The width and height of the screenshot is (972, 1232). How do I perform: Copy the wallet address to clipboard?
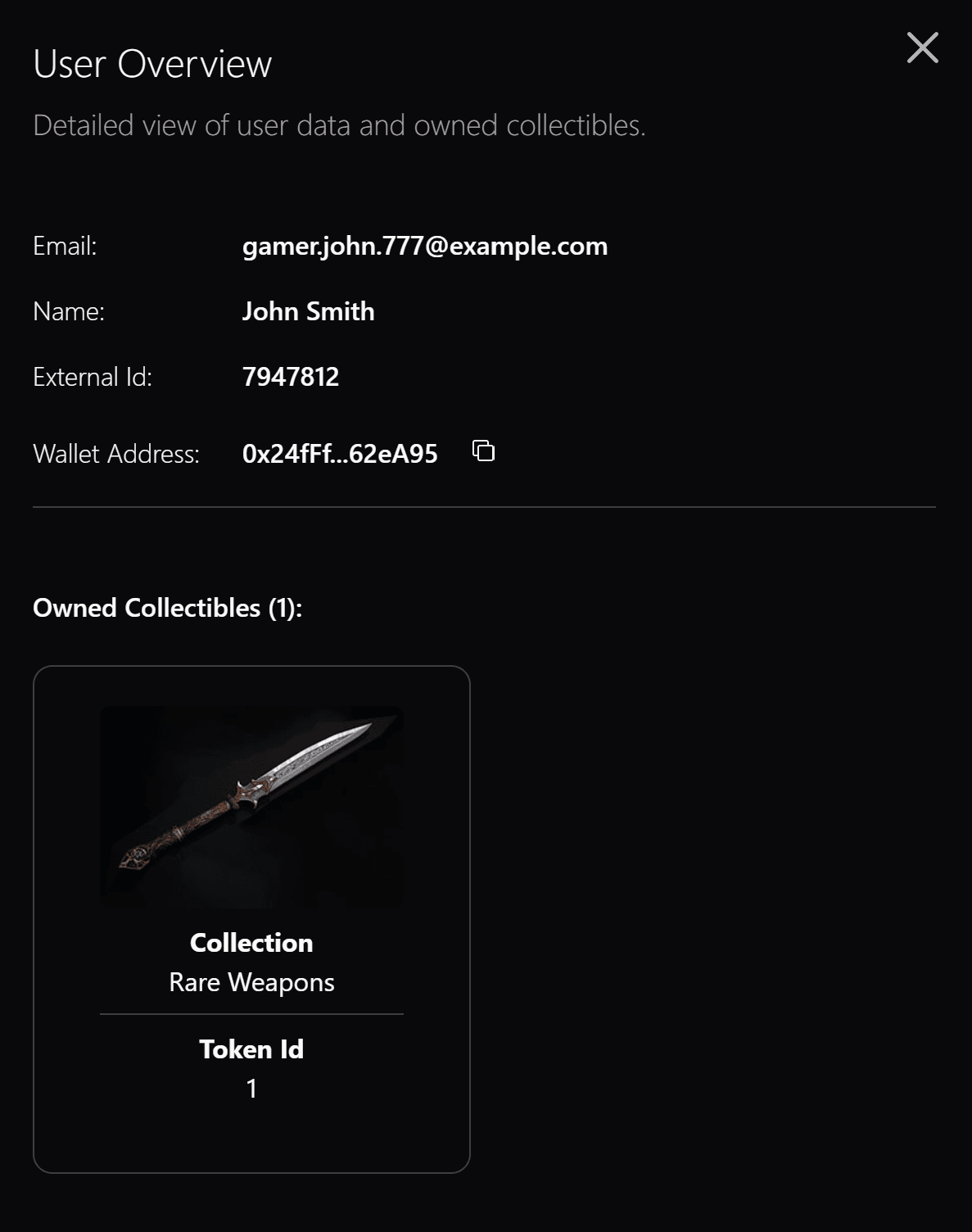[x=484, y=451]
